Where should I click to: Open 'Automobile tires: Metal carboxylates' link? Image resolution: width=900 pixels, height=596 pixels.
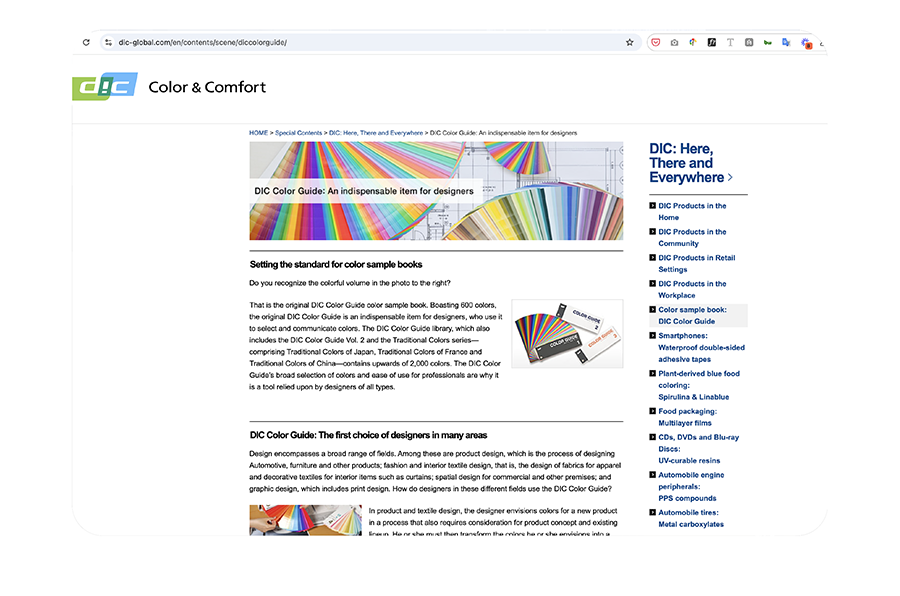[x=691, y=518]
